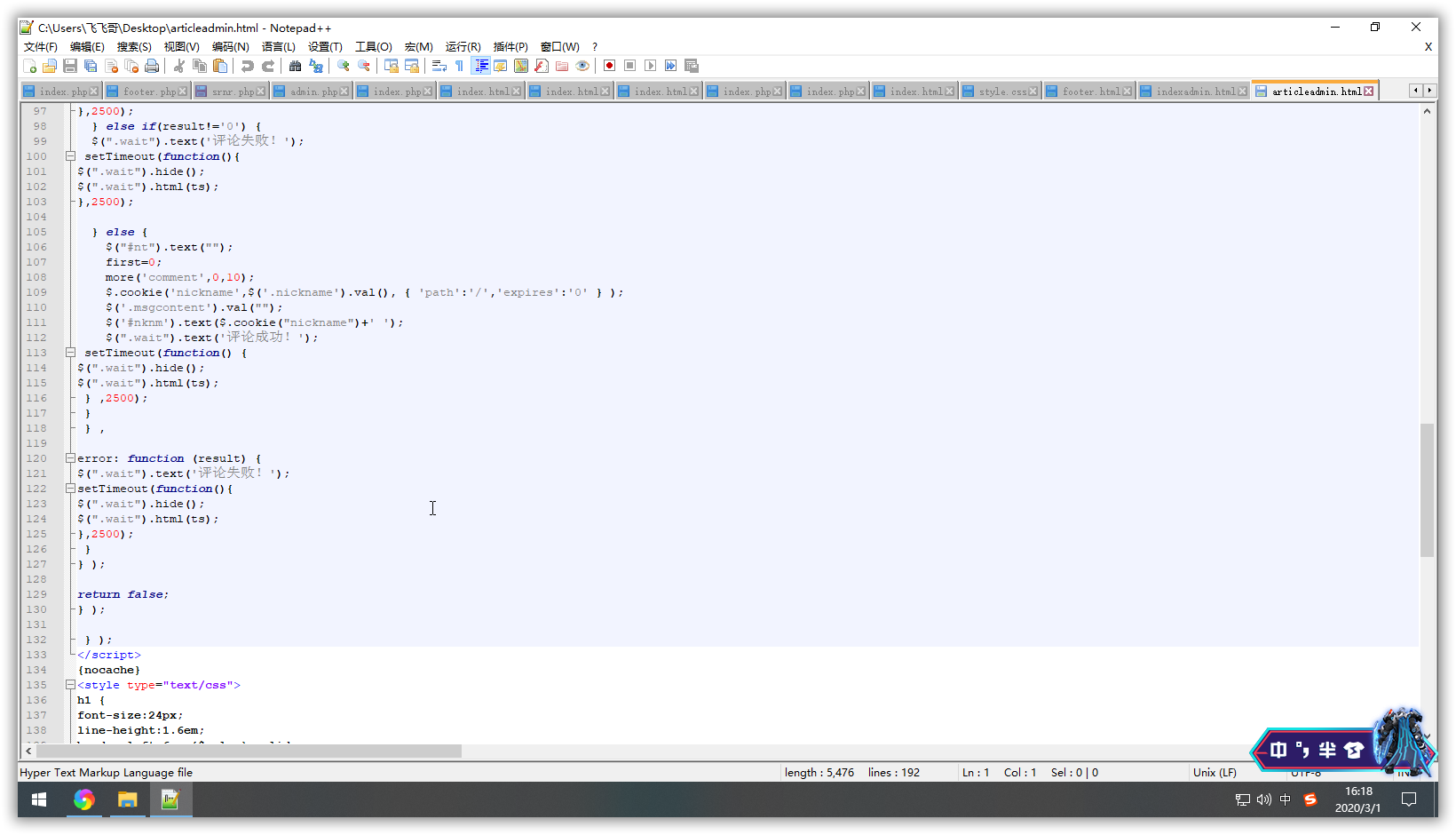
Task: Close the srnr.php tab
Action: (x=262, y=91)
